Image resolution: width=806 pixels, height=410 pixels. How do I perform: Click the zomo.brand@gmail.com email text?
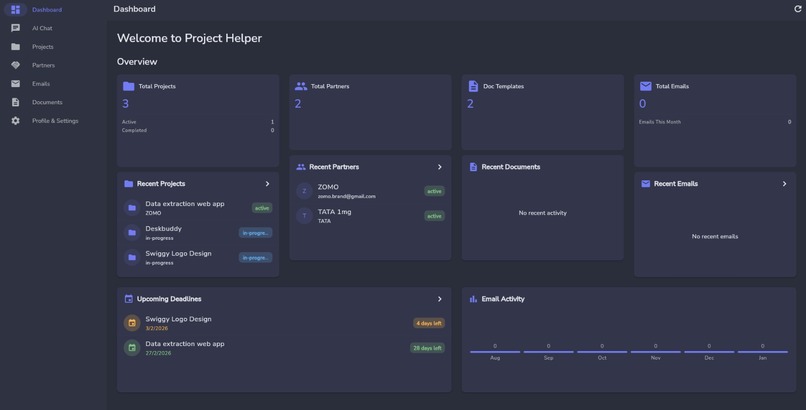[346, 196]
